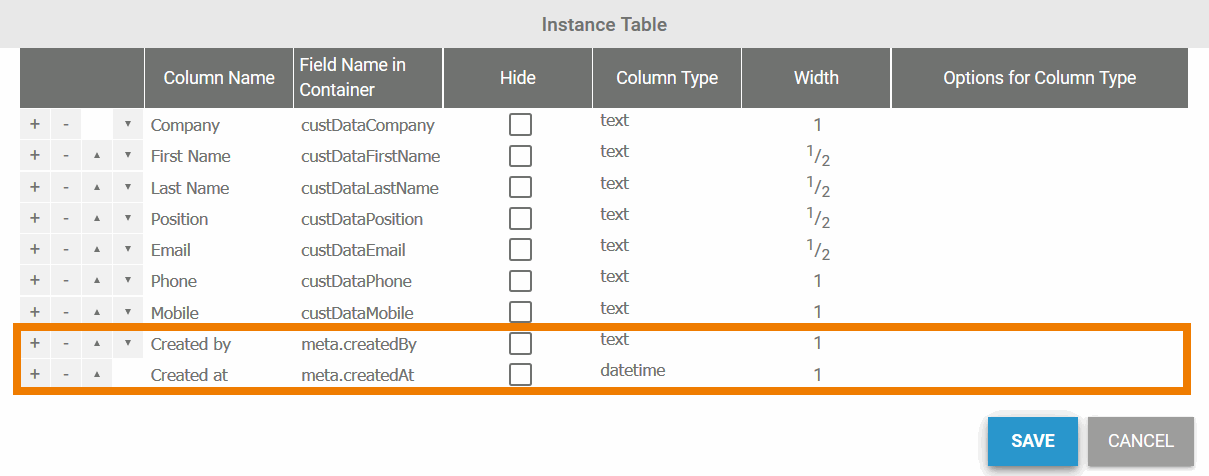
Task: Delete the Phone row with minus icon
Action: (66, 281)
